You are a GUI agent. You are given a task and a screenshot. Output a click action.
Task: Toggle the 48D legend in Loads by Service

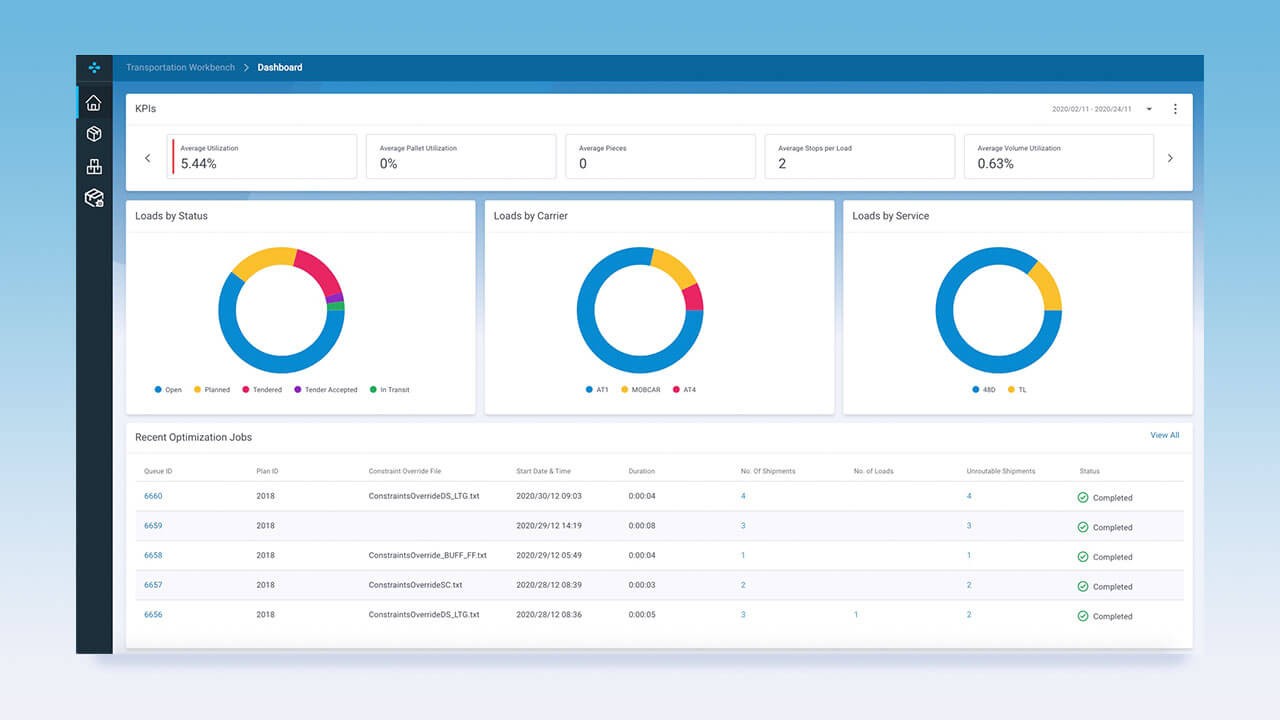(x=982, y=389)
